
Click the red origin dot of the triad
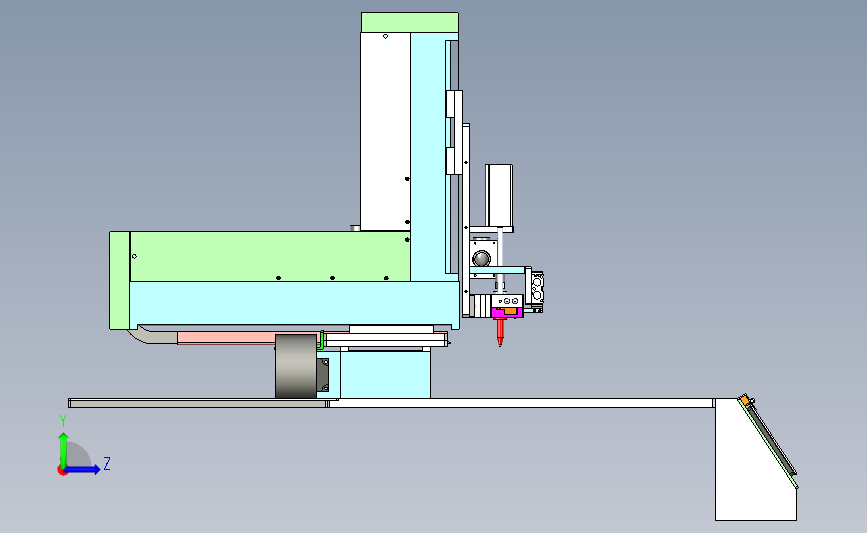point(62,471)
